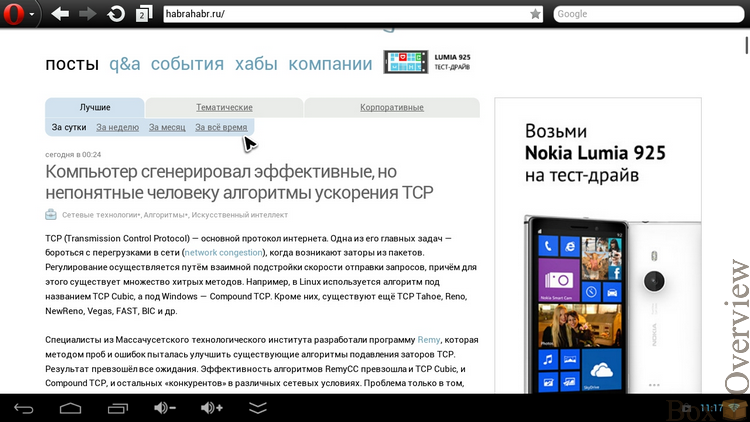
Task: Click the page vertical scrollbar
Action: click(746, 45)
